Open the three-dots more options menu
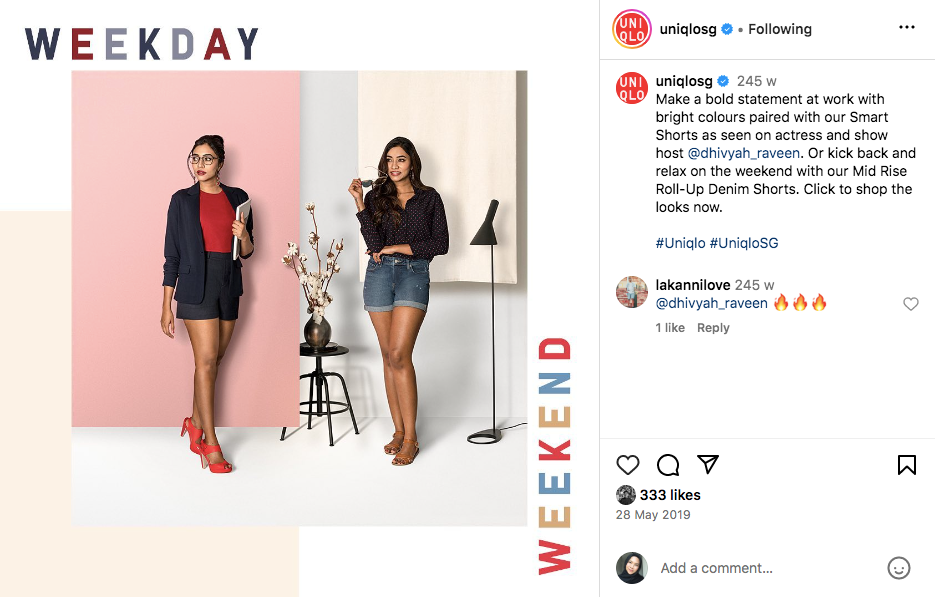935x597 pixels. click(x=906, y=27)
